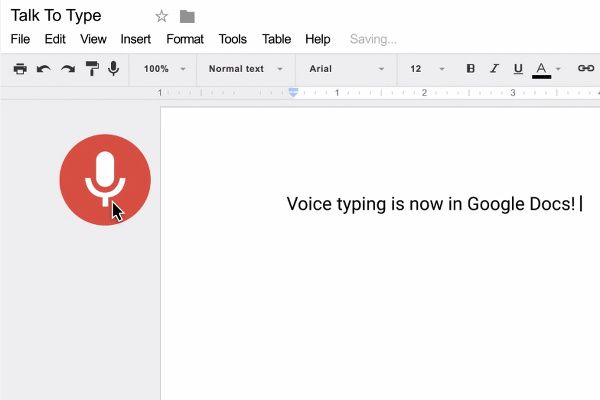Toggle the big red voice typing microphone
The width and height of the screenshot is (600, 400).
(x=105, y=180)
